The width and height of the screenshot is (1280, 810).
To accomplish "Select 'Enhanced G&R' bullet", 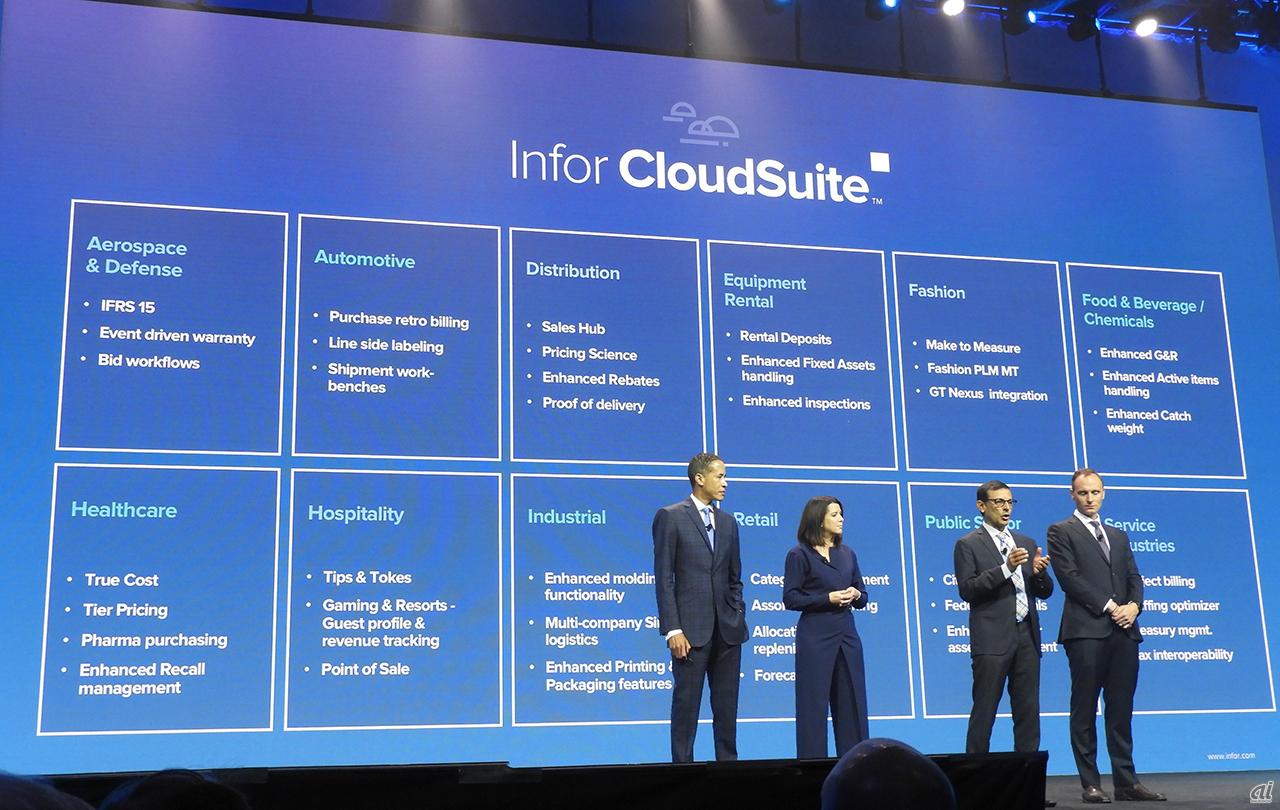I will pos(1139,353).
